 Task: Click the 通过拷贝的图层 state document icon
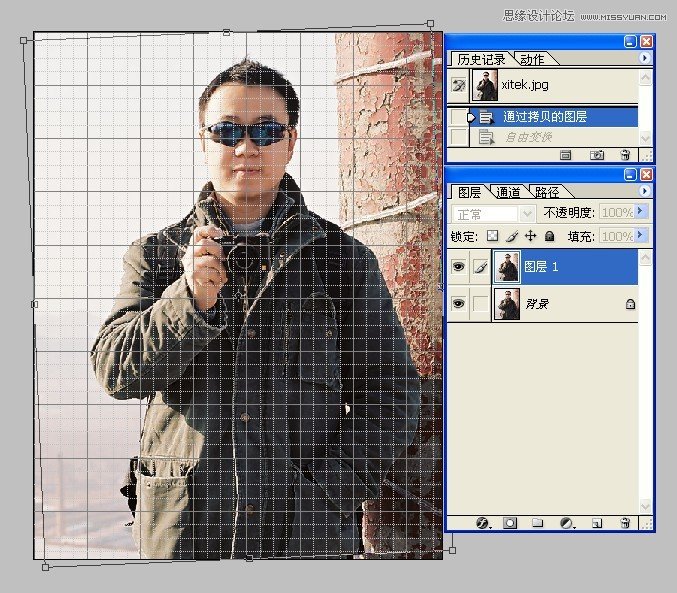(x=487, y=117)
